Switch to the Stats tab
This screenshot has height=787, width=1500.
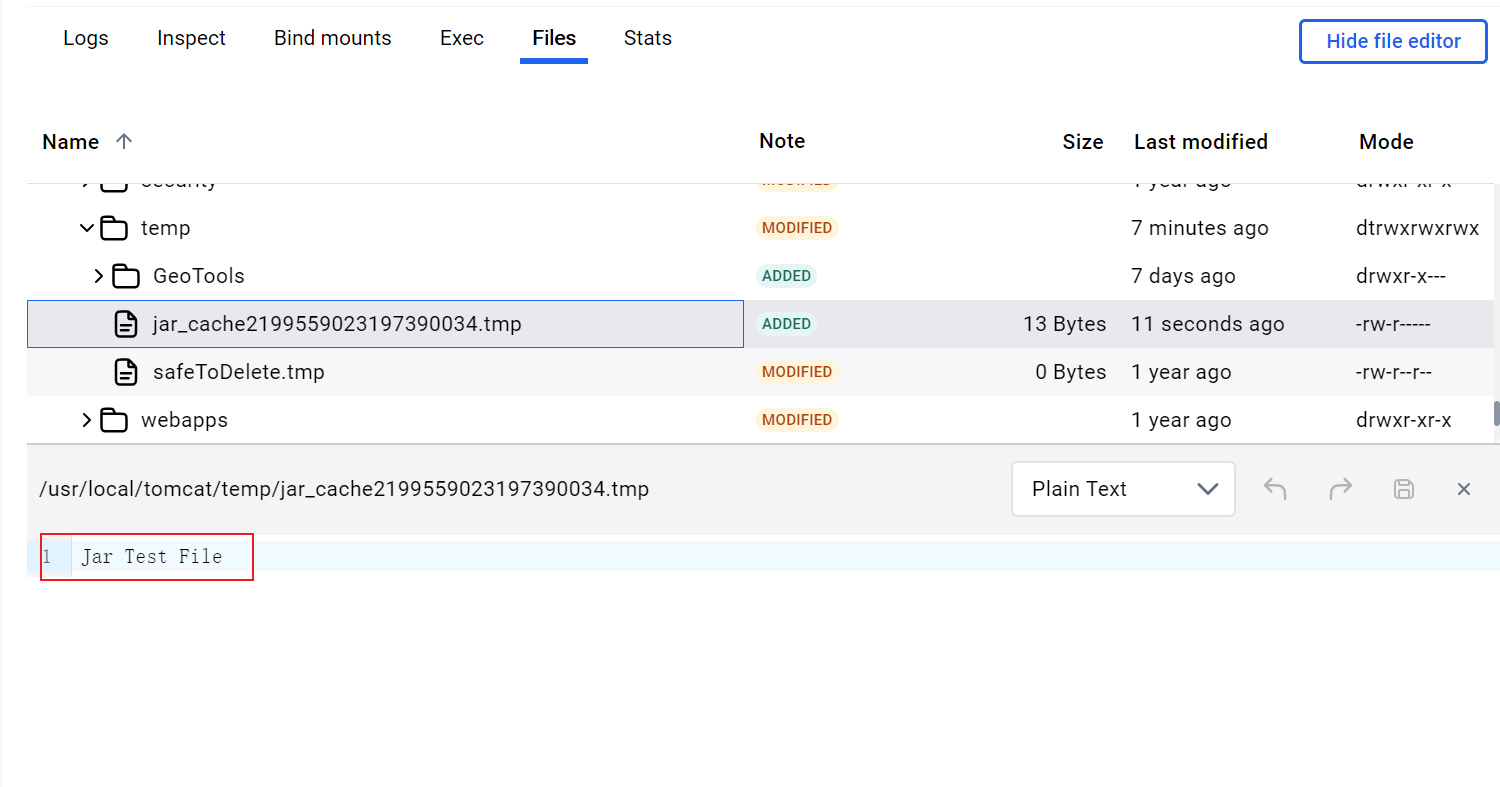pos(647,39)
